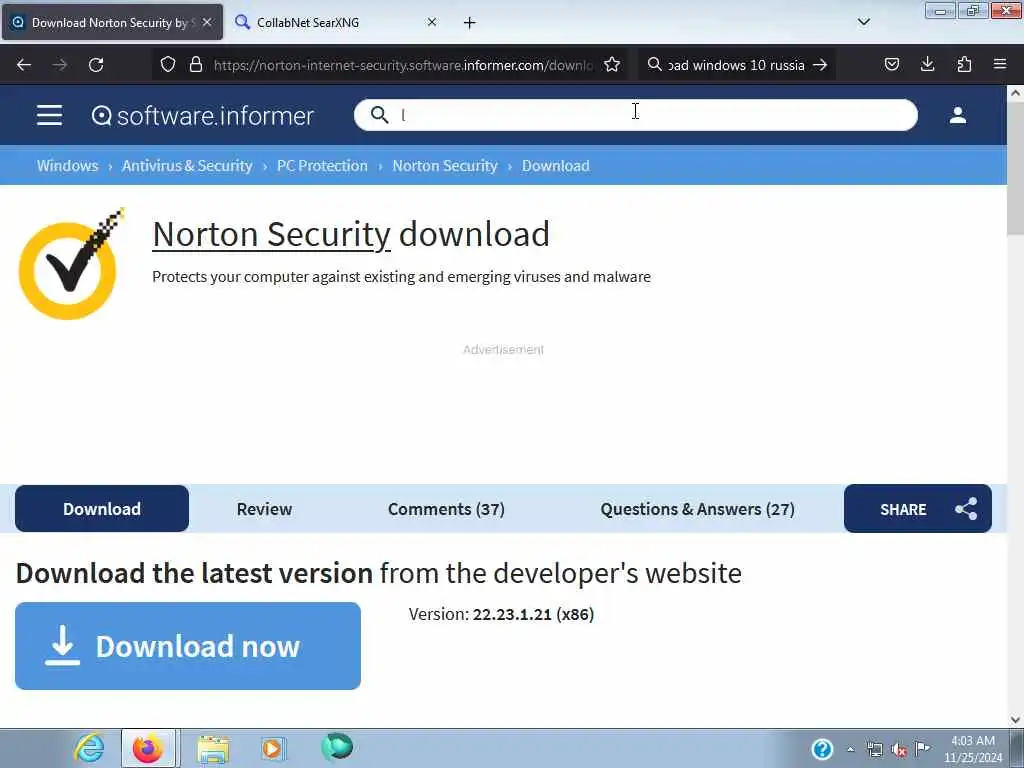The image size is (1024, 768).
Task: Open the Firefox downloads panel
Action: pos(927,64)
